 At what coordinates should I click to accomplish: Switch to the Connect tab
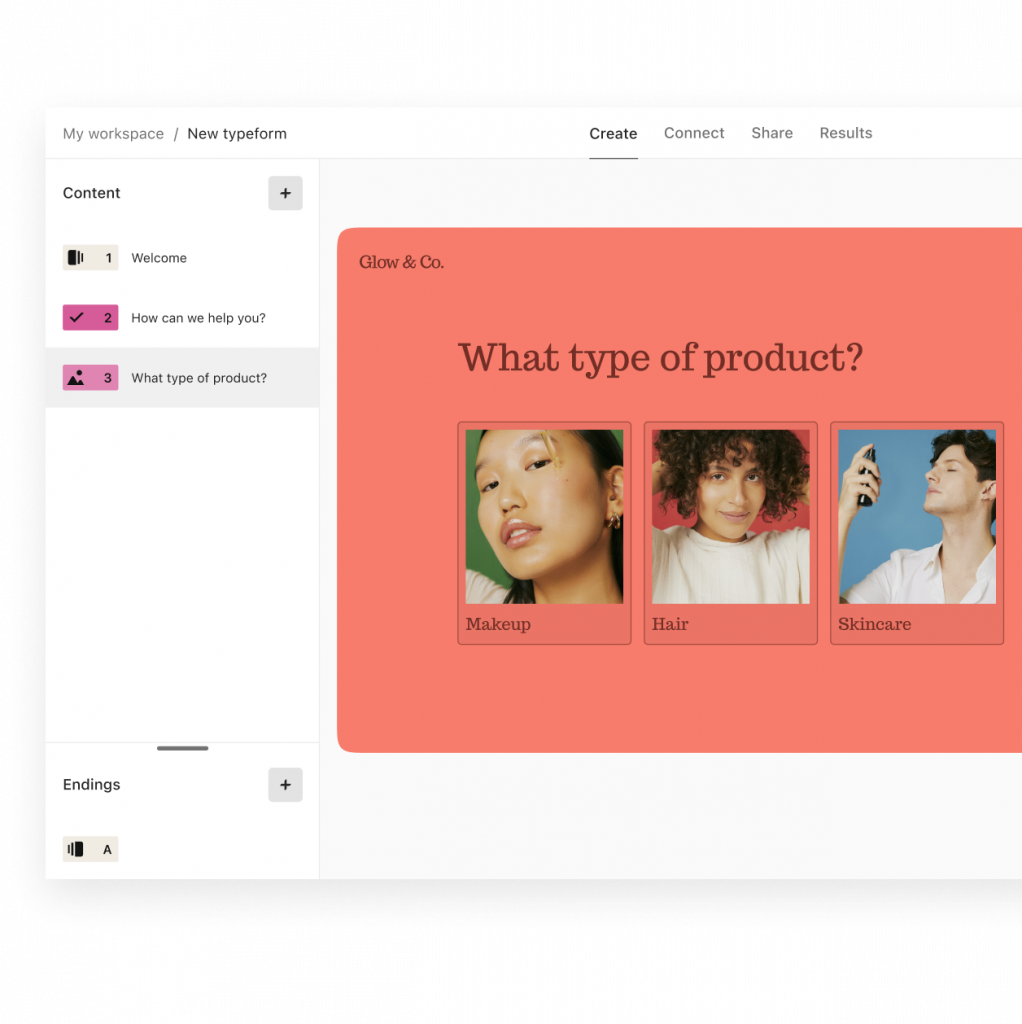[694, 133]
